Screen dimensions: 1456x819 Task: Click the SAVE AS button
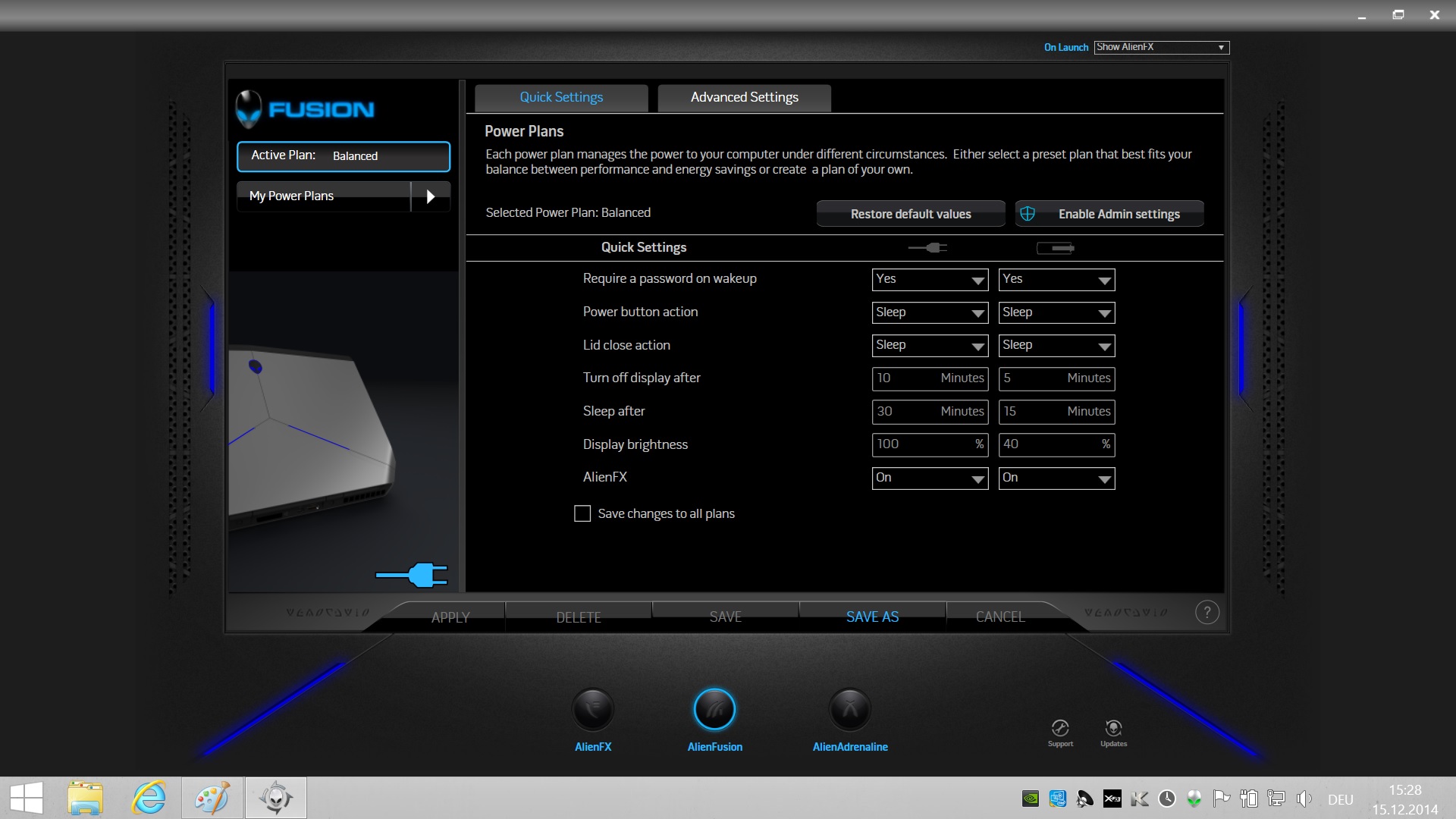(x=872, y=617)
